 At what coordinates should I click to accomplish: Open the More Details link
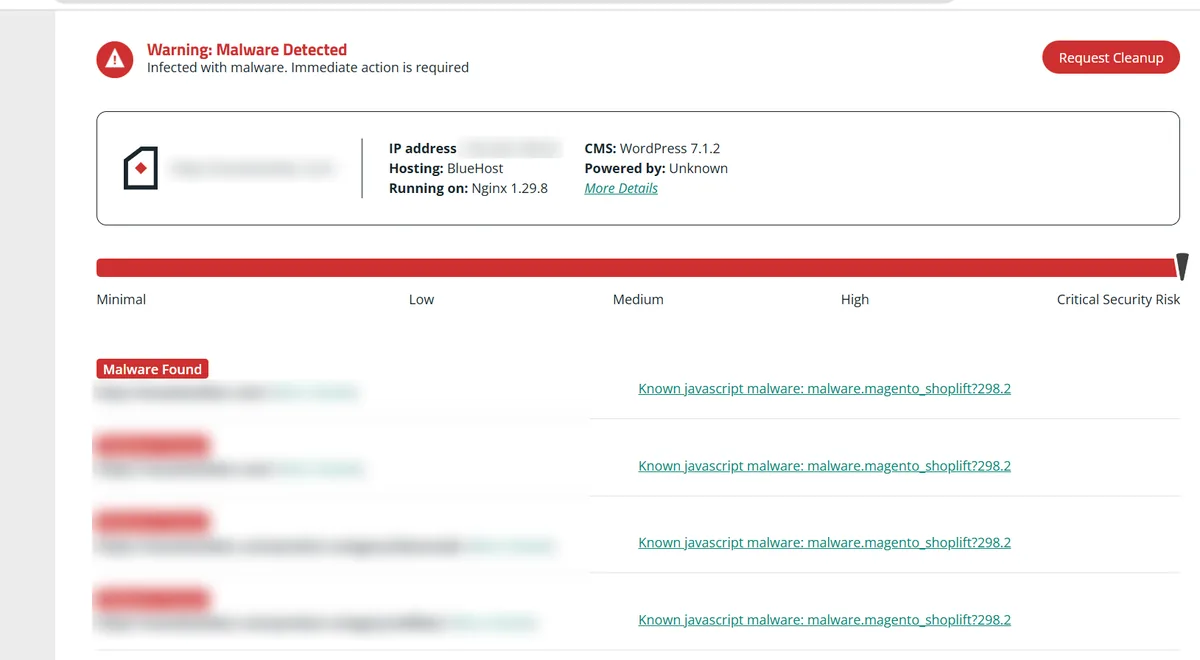click(x=621, y=188)
